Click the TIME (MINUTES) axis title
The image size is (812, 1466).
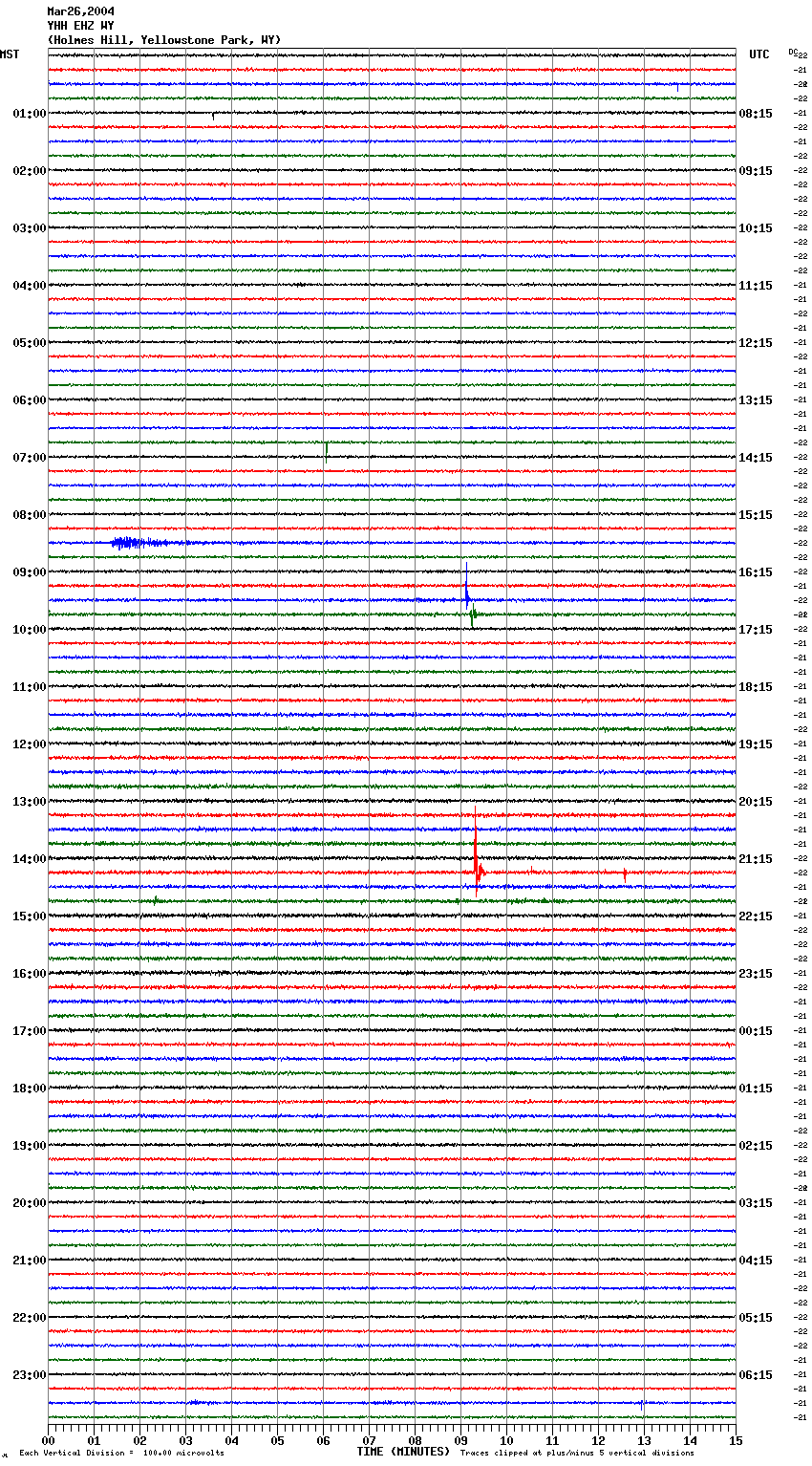click(403, 1452)
